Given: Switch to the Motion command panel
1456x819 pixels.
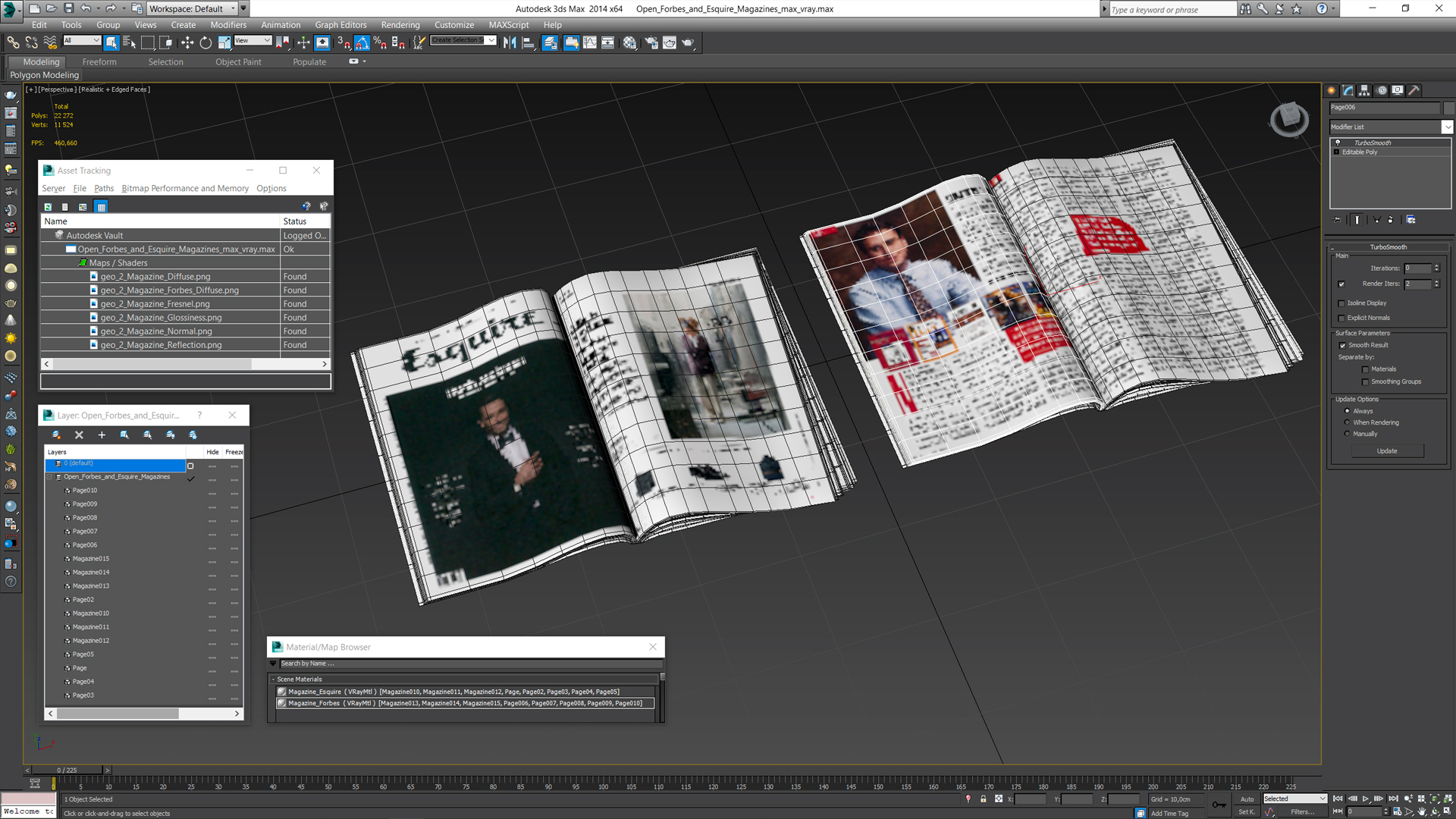Looking at the screenshot, I should tap(1382, 90).
